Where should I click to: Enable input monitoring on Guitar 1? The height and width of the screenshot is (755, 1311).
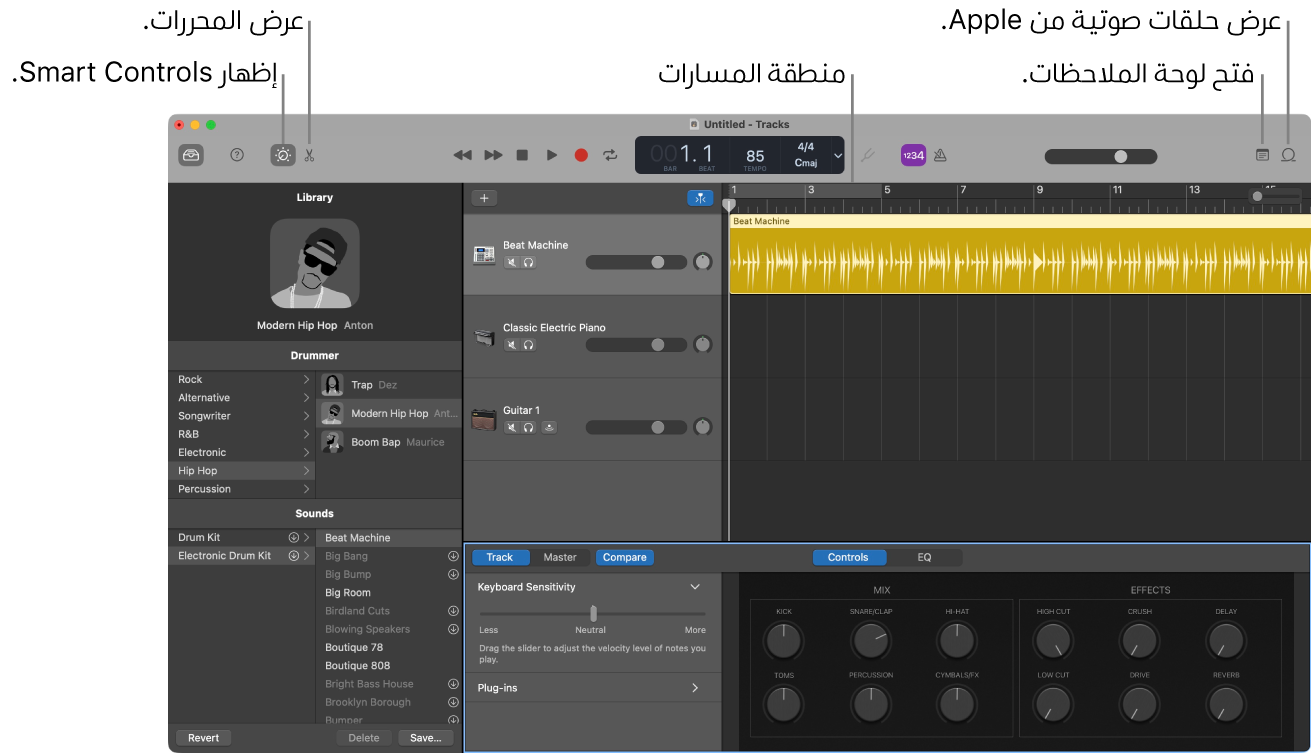point(549,427)
